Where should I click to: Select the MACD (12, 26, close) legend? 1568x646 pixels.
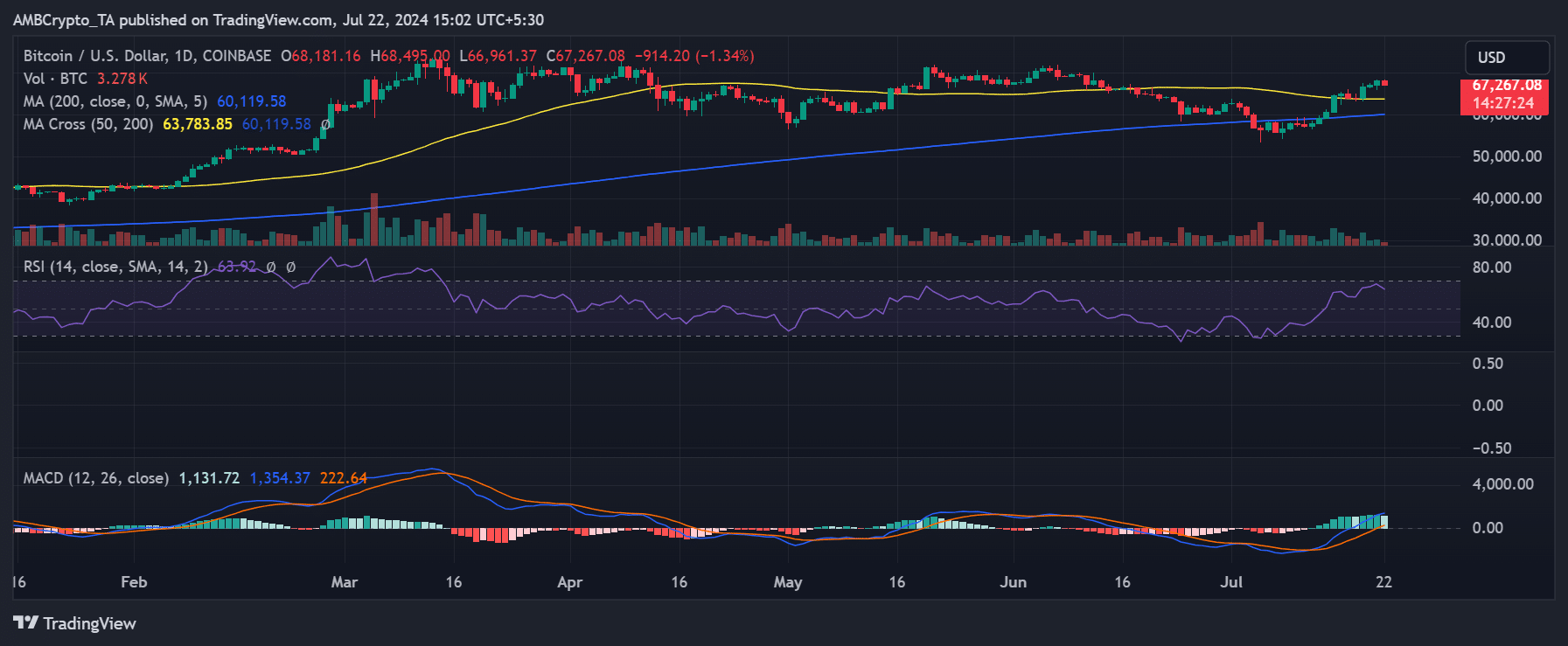click(96, 478)
